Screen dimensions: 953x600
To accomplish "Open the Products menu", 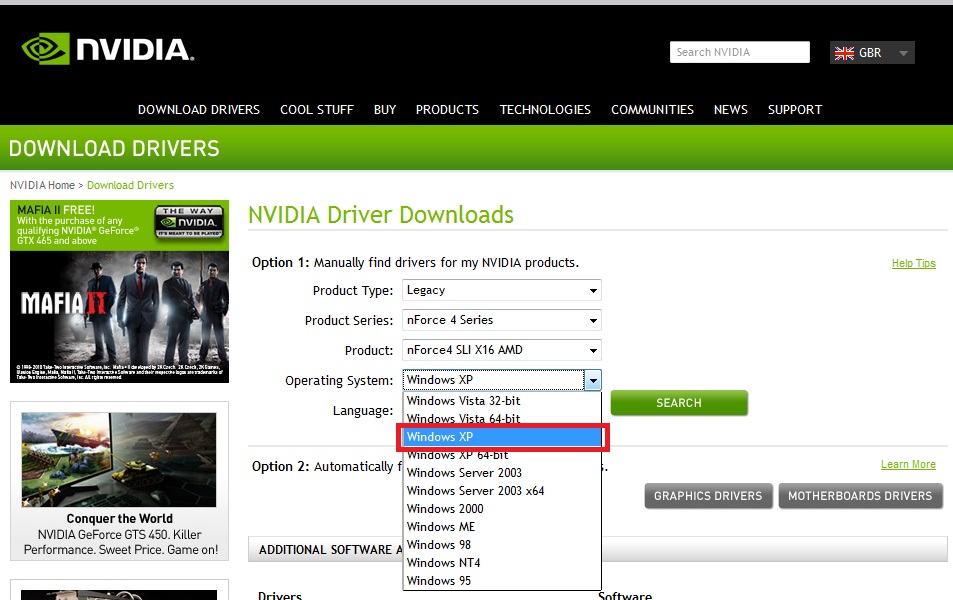I will [447, 109].
